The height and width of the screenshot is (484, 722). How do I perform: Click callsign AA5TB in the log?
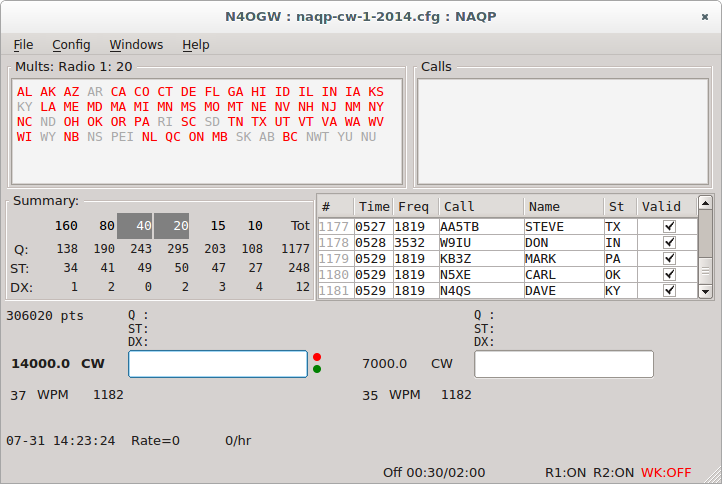click(x=460, y=227)
